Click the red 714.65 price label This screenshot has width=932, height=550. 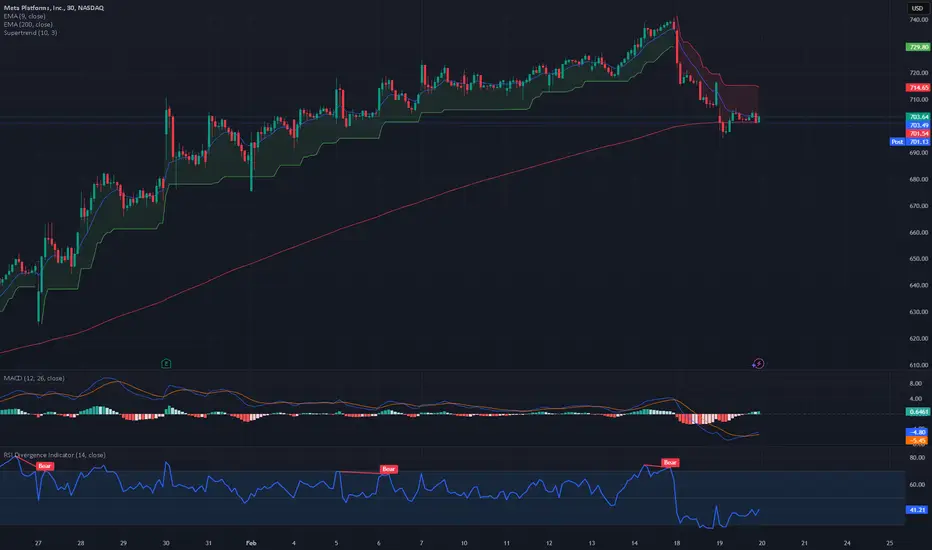tap(918, 87)
